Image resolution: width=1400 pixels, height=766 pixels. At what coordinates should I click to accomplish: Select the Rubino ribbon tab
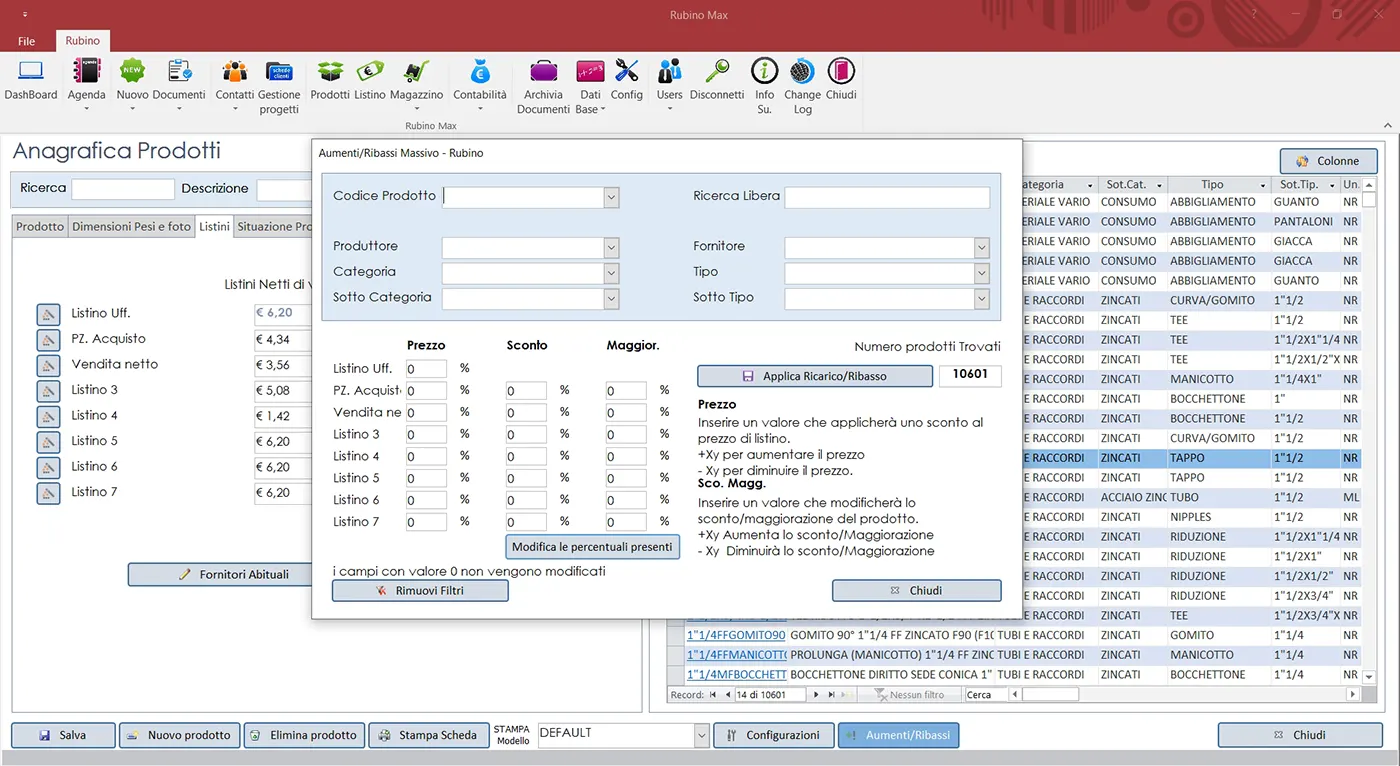click(x=83, y=41)
